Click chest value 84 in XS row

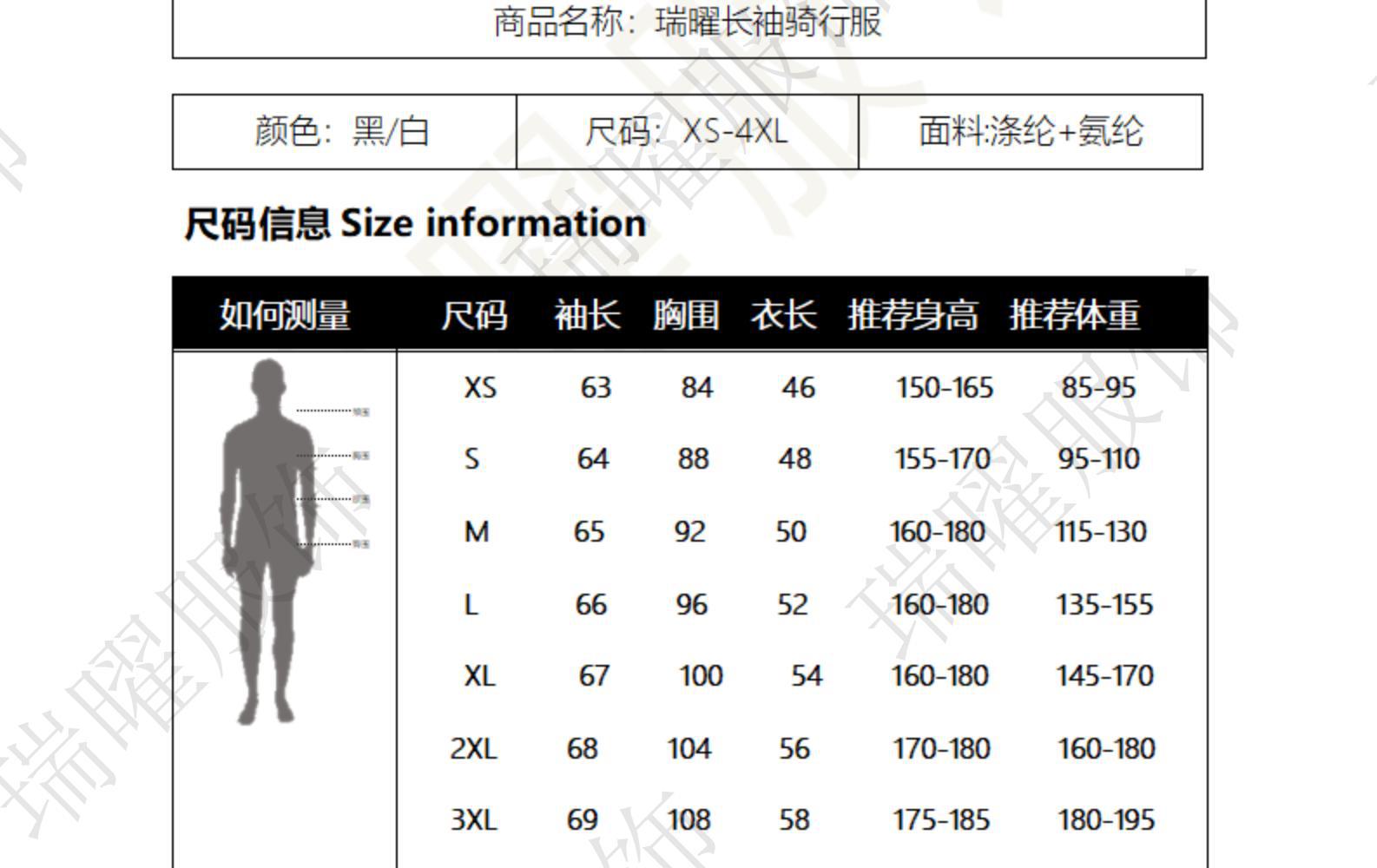[x=696, y=387]
